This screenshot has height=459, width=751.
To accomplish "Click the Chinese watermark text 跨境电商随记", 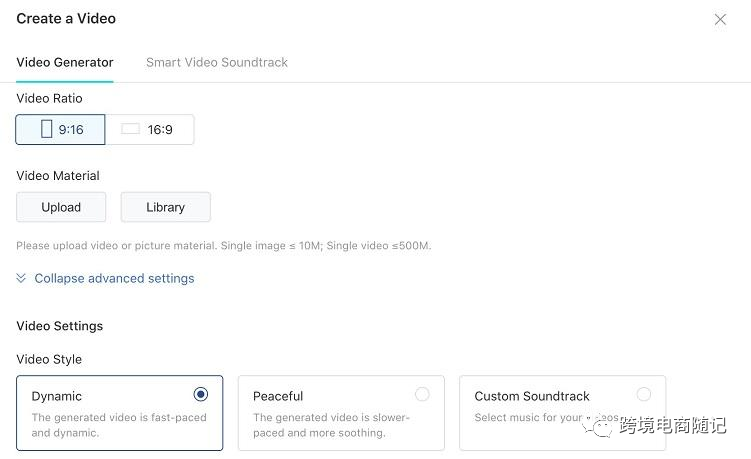I will pos(671,426).
